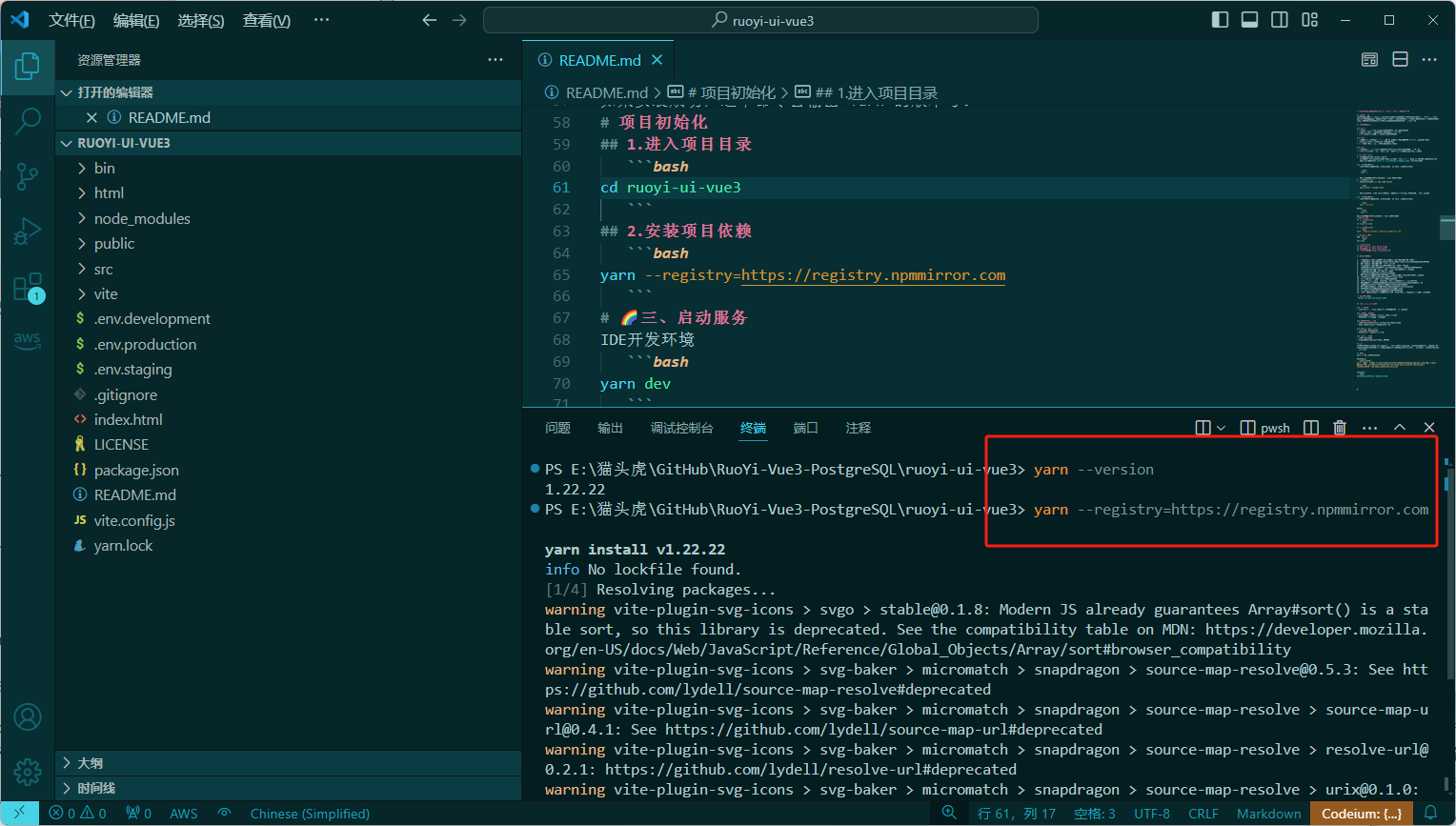Open Run and Debug view
The width and height of the screenshot is (1456, 826).
[x=28, y=232]
